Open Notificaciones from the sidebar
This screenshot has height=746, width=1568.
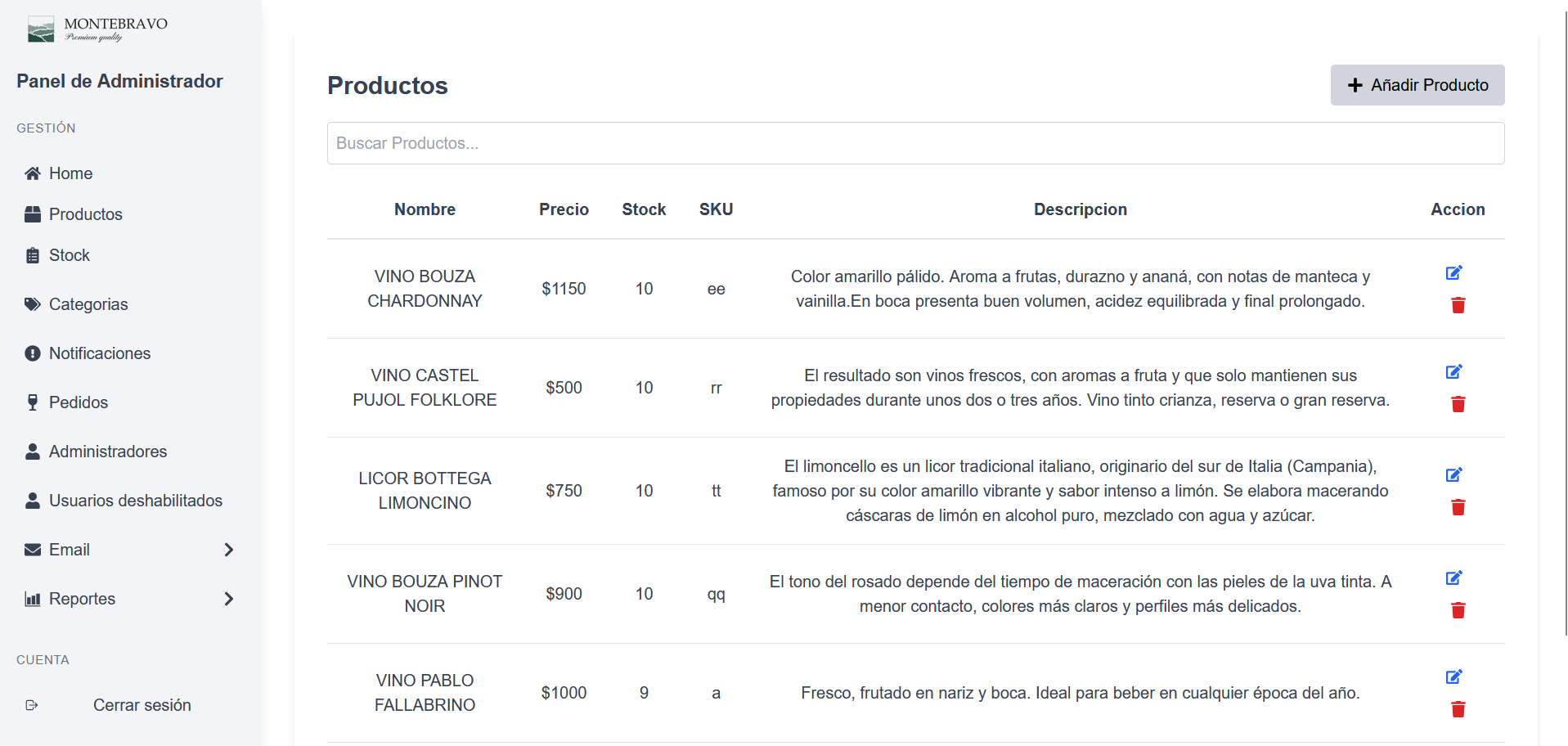[x=100, y=353]
